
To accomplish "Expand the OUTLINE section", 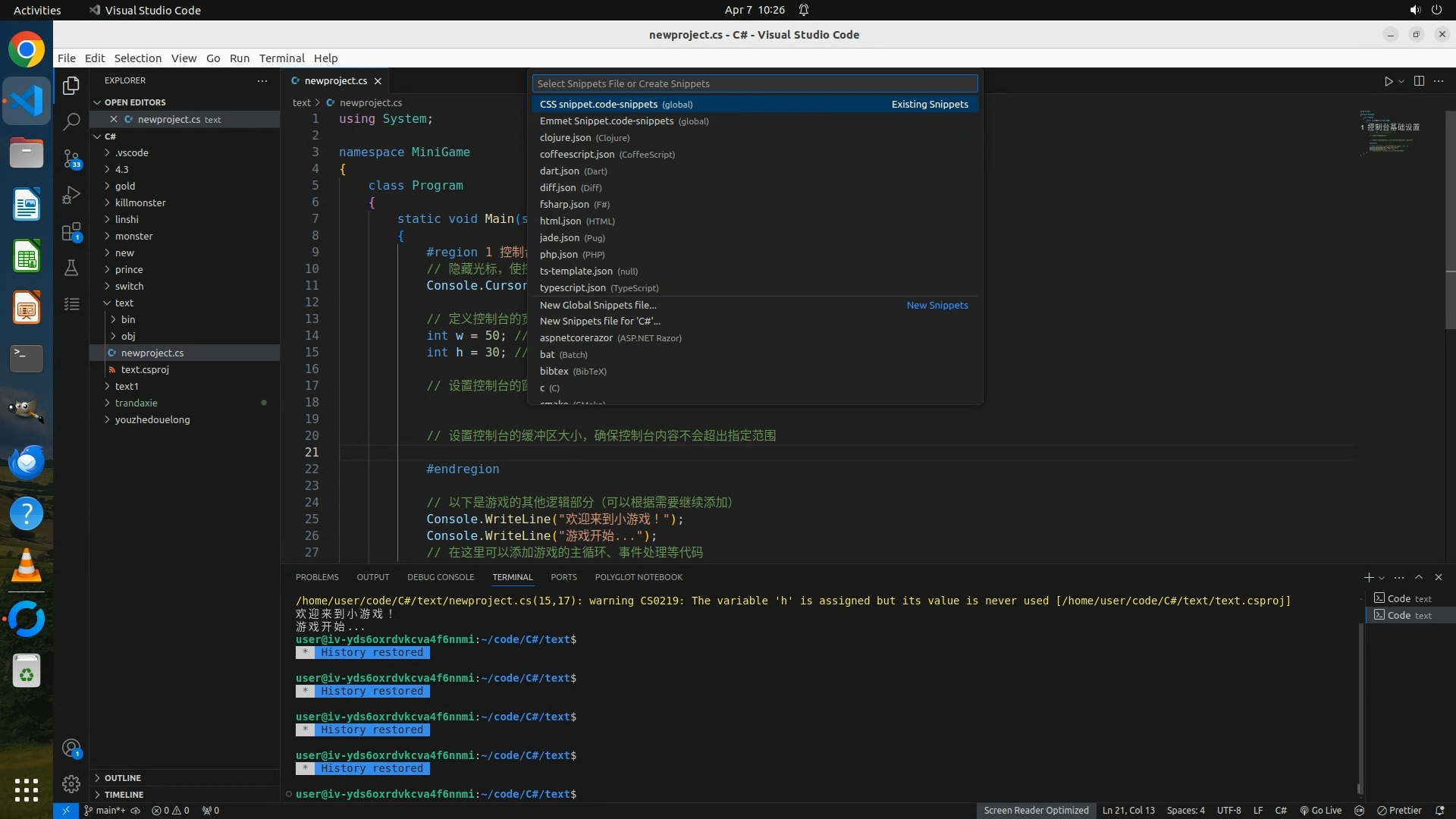I will point(123,778).
